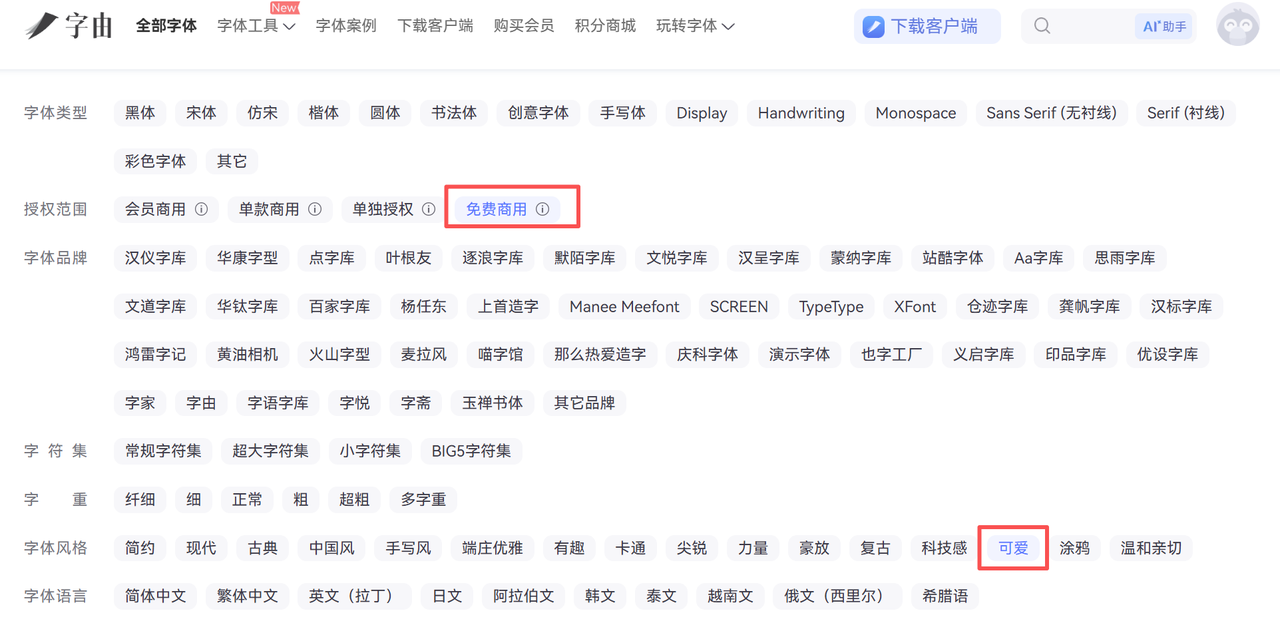Go to 全部字体 tab
The width and height of the screenshot is (1280, 629).
point(166,26)
